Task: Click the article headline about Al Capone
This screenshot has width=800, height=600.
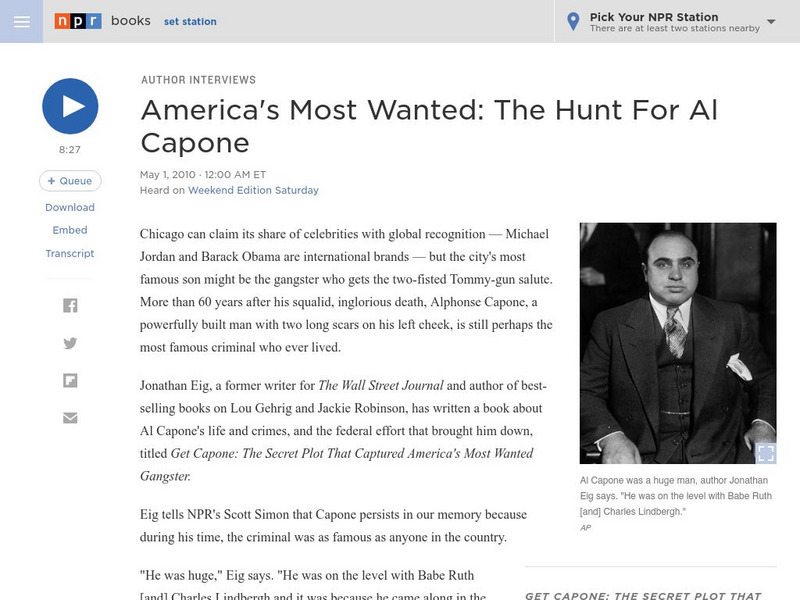Action: [x=429, y=125]
